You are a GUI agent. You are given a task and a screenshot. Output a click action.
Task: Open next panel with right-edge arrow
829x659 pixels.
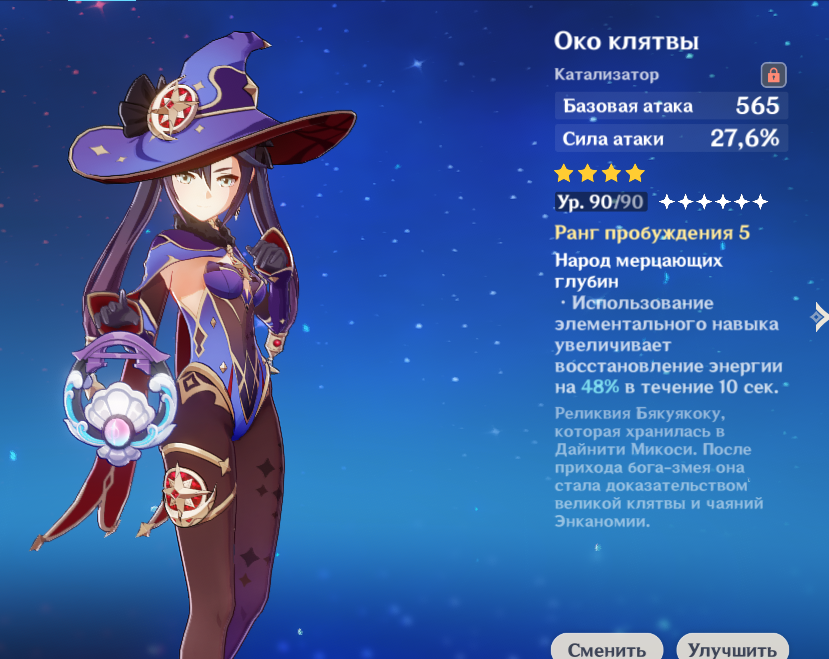tap(819, 317)
